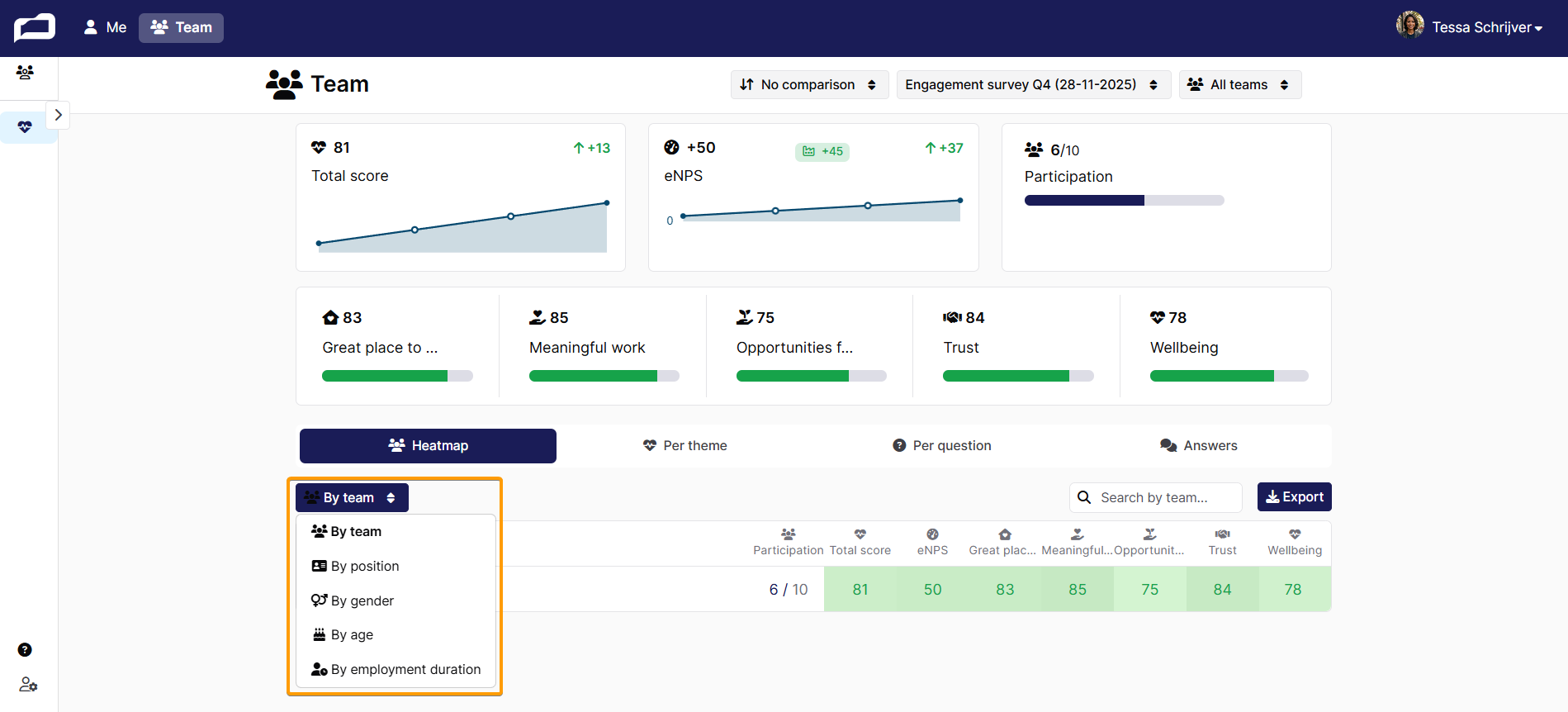The height and width of the screenshot is (712, 1568).
Task: Open the No comparison dropdown
Action: (x=809, y=84)
